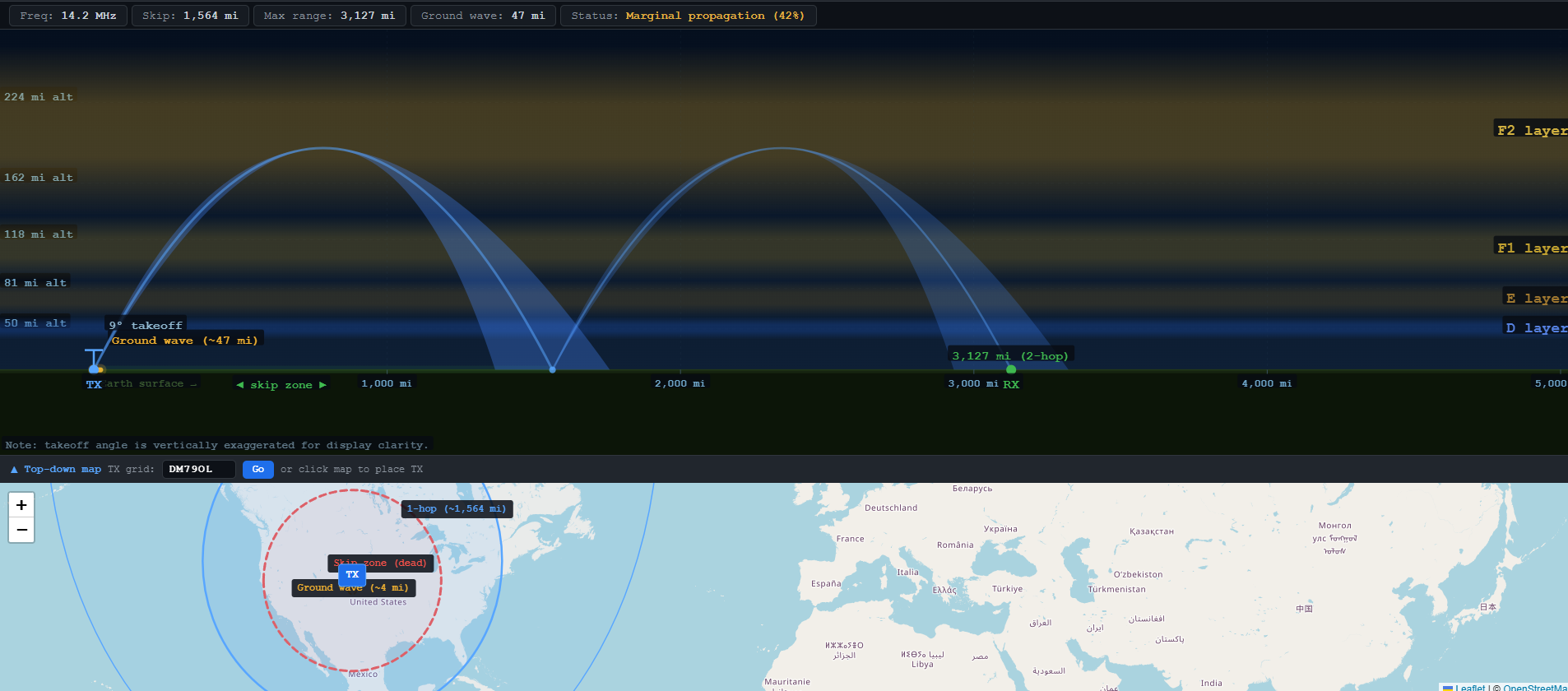Viewport: 1568px width, 691px height.
Task: Click the 50 mi alt label
Action: click(x=35, y=323)
